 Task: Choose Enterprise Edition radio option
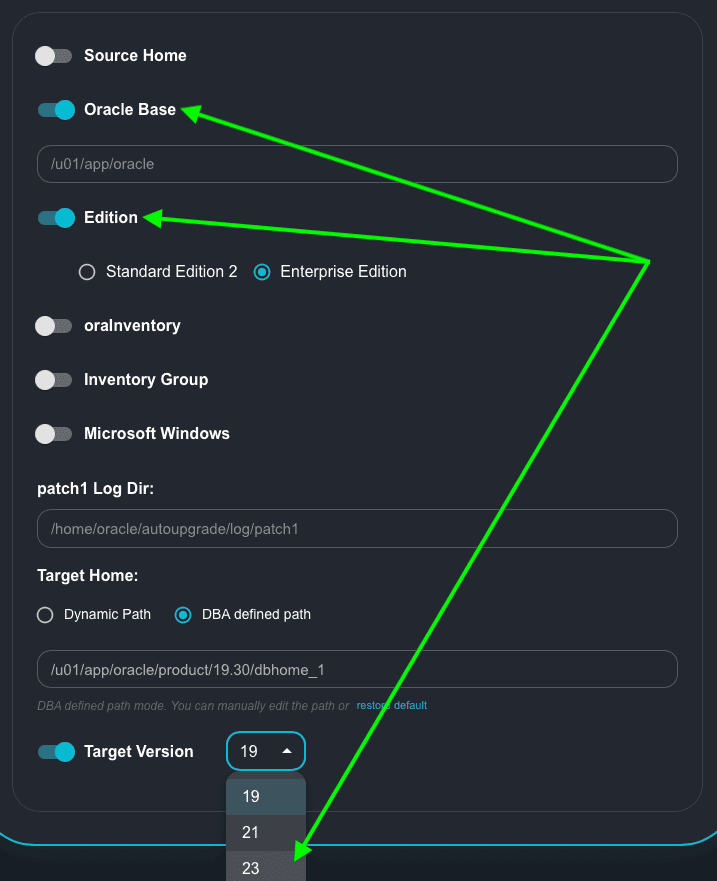pos(262,272)
